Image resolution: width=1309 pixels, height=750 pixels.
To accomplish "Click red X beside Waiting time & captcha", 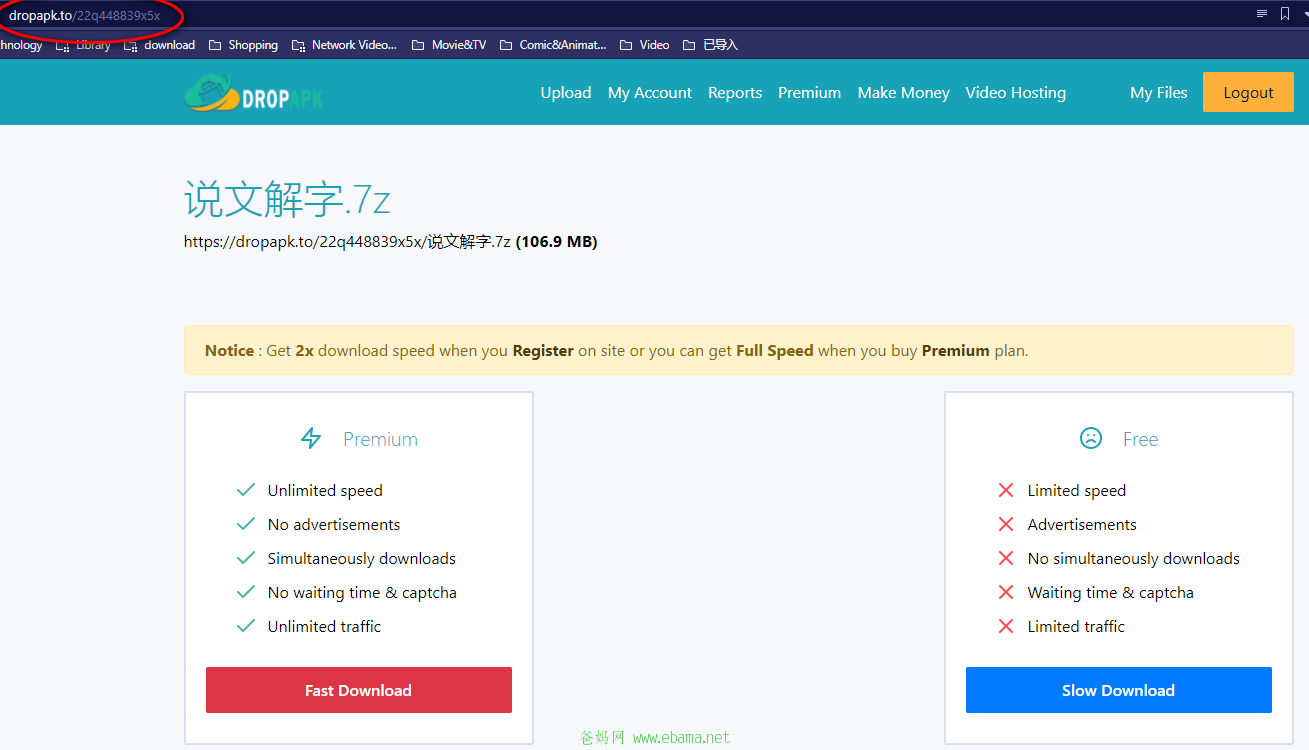I will coord(1006,592).
